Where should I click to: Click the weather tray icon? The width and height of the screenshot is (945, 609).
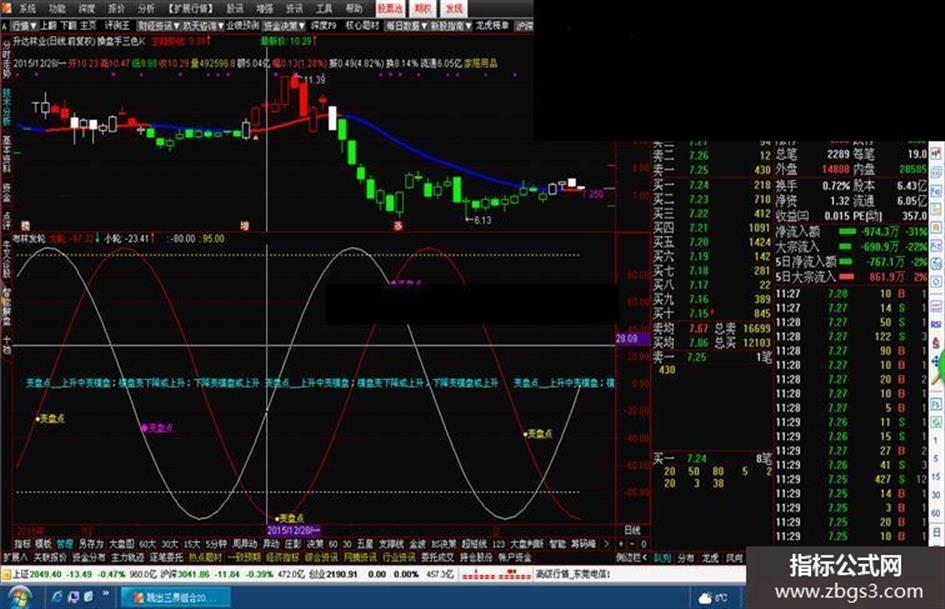coord(705,598)
